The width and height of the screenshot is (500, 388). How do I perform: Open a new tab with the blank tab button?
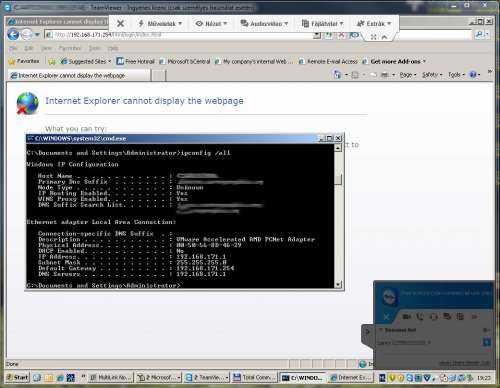click(x=159, y=76)
